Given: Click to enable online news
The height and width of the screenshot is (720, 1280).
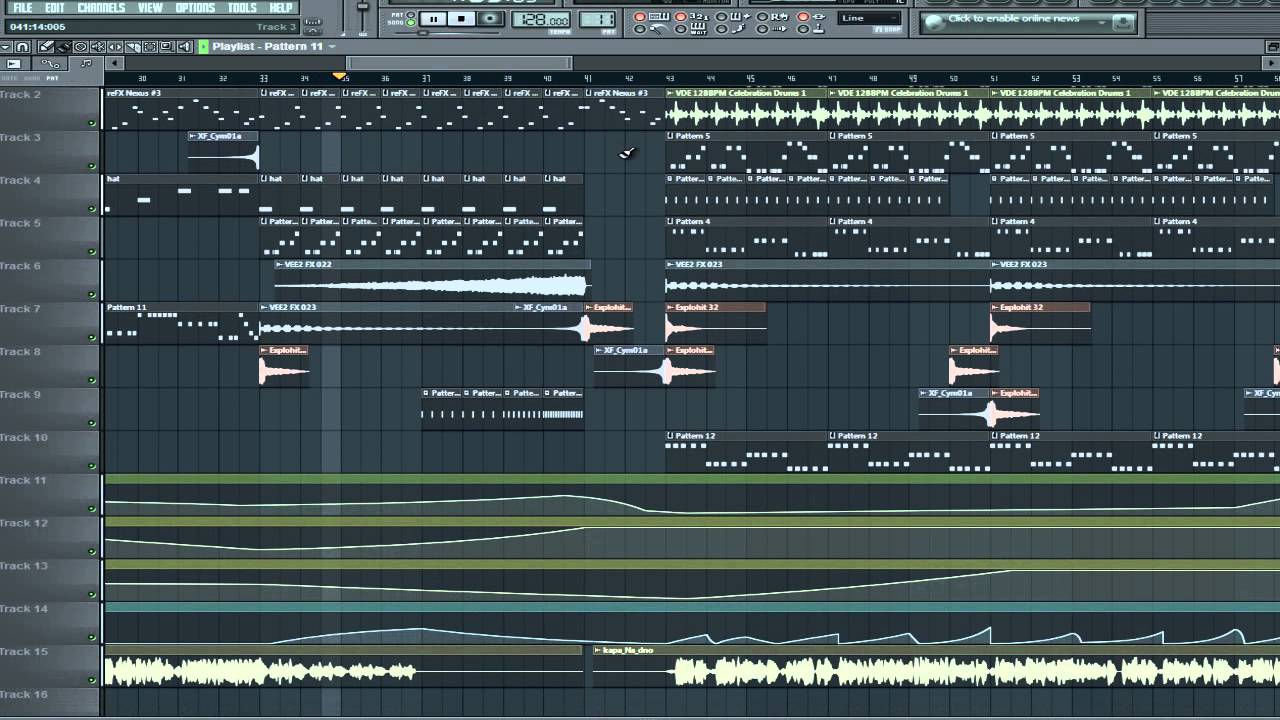Looking at the screenshot, I should click(x=1014, y=18).
